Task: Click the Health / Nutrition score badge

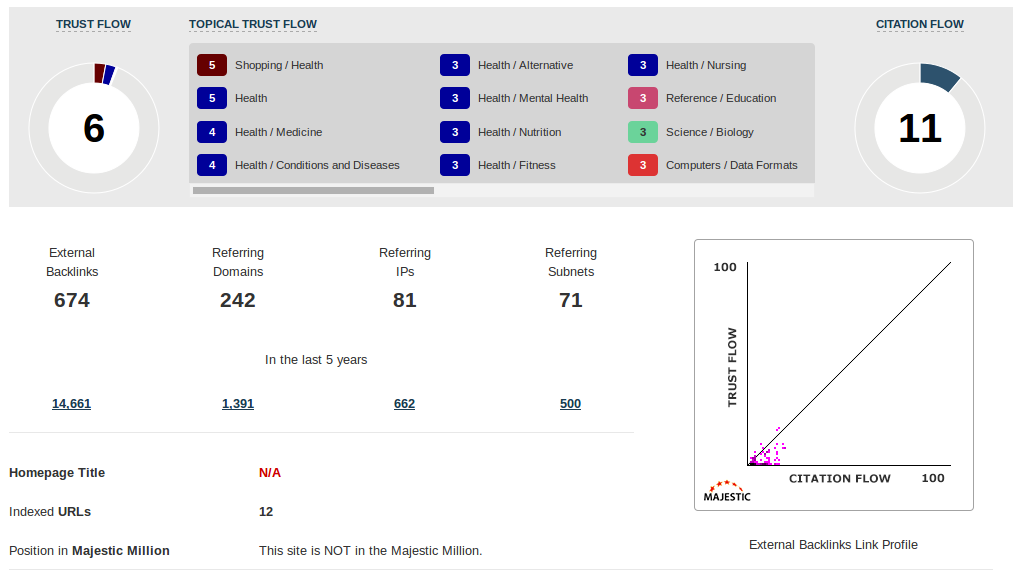Action: [x=455, y=132]
